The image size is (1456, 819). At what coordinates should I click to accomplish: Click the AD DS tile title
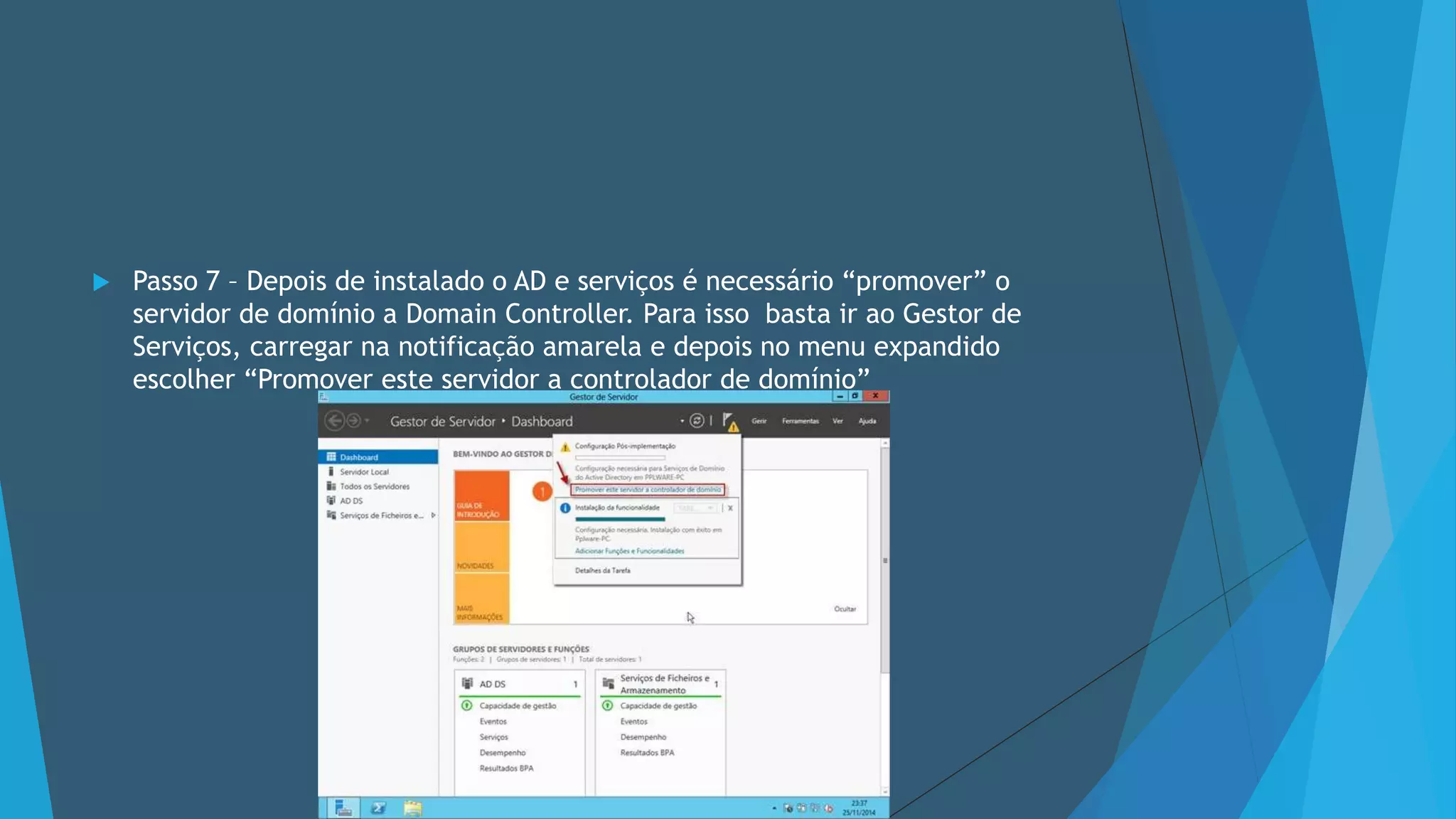coord(492,684)
